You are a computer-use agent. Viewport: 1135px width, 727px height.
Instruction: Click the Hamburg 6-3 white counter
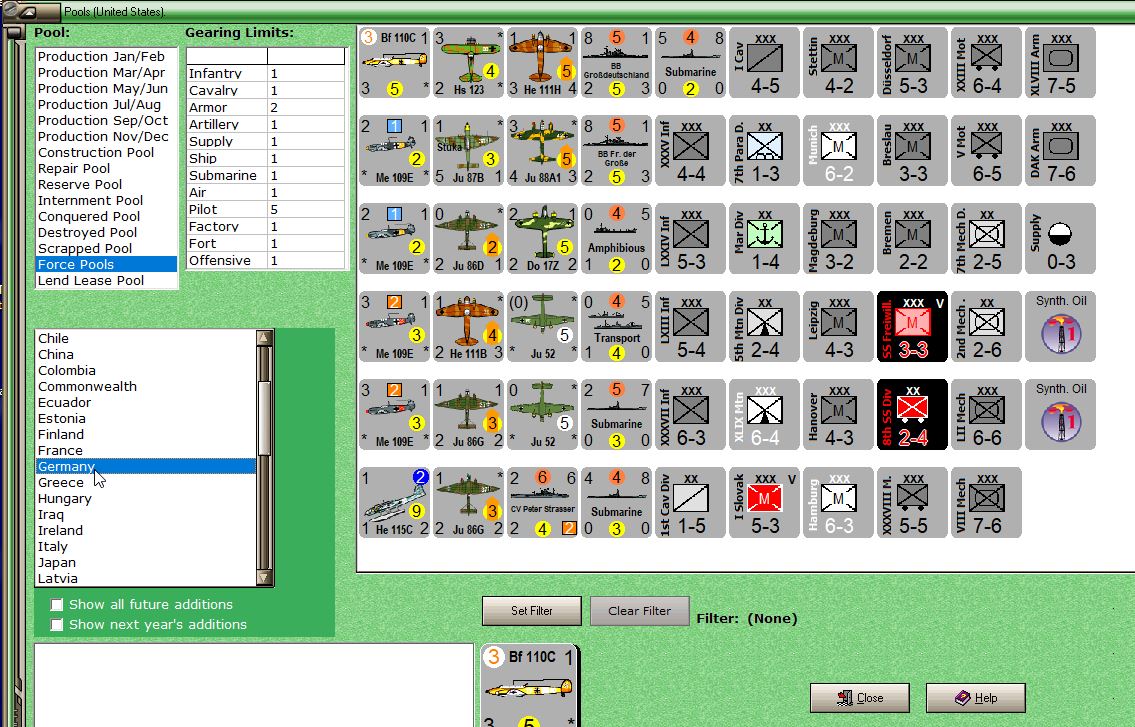tap(837, 503)
